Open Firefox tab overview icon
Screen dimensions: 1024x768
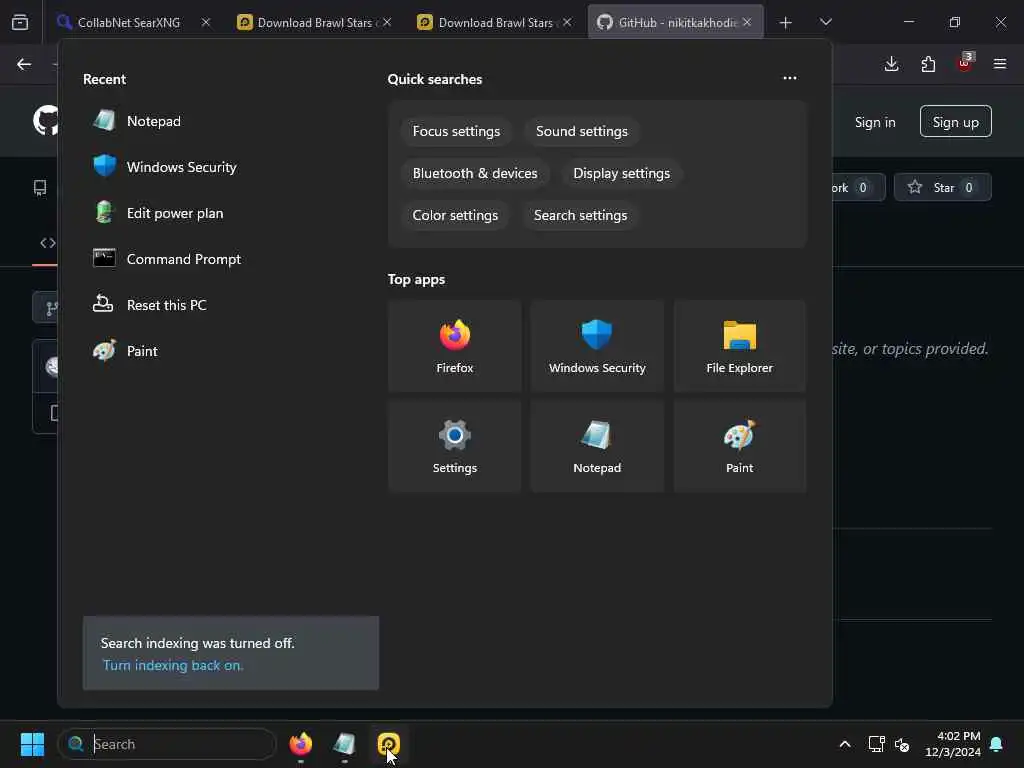pos(20,22)
